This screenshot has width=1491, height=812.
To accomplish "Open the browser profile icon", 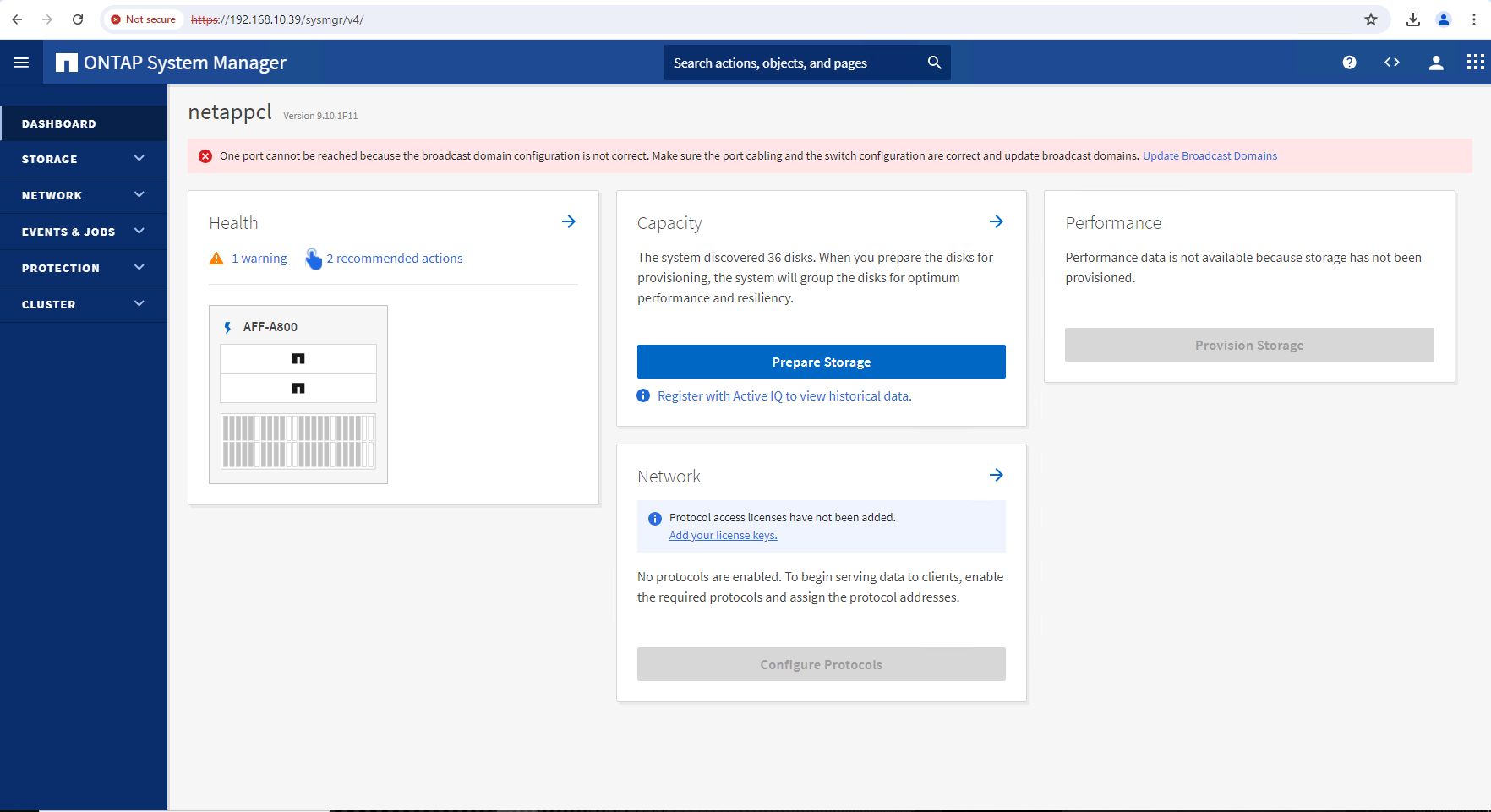I will (x=1444, y=19).
